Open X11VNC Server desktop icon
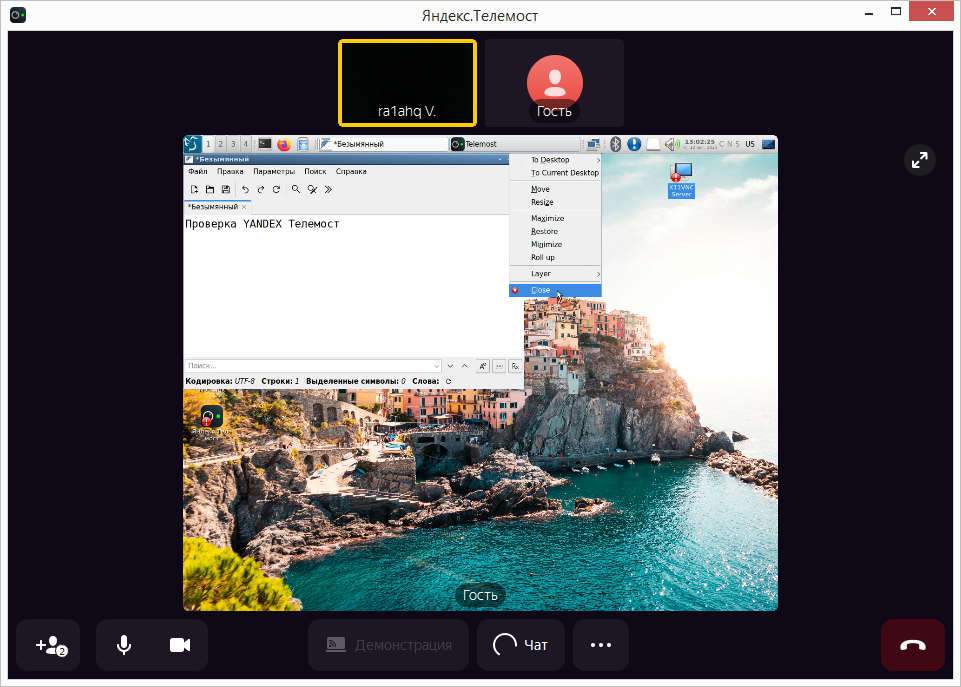 (x=681, y=180)
